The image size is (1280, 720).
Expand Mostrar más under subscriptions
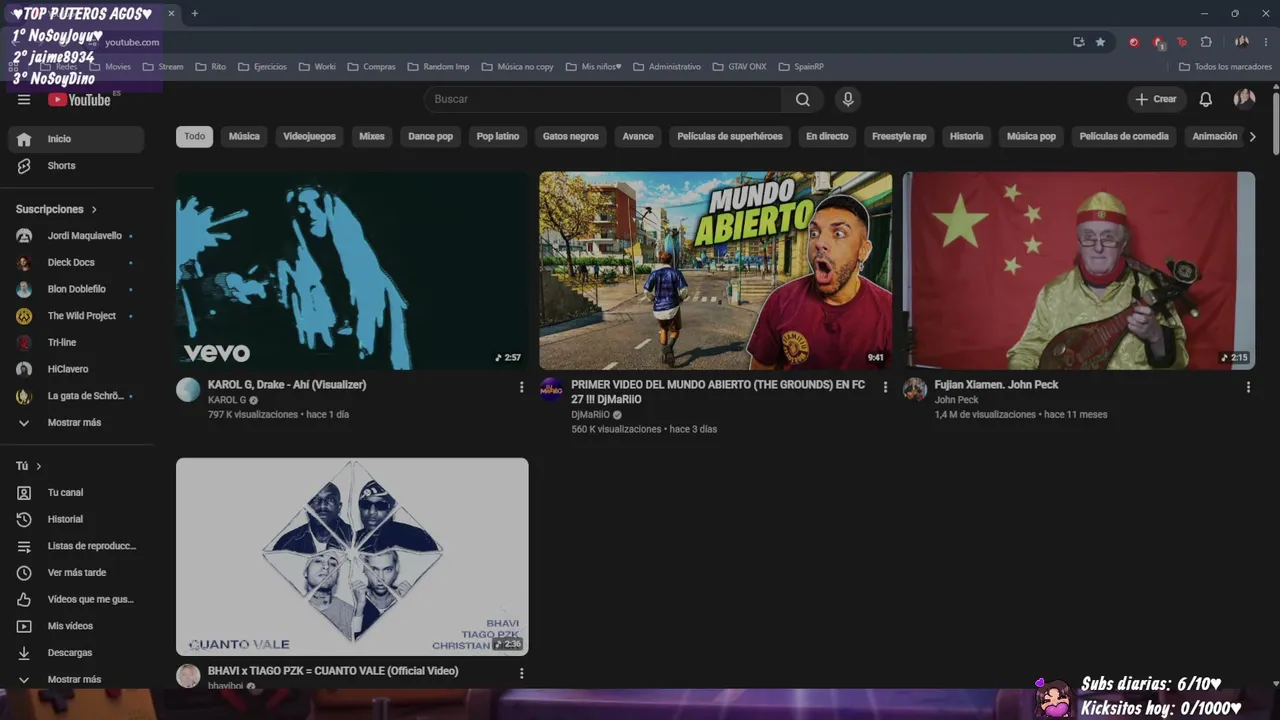click(76, 423)
